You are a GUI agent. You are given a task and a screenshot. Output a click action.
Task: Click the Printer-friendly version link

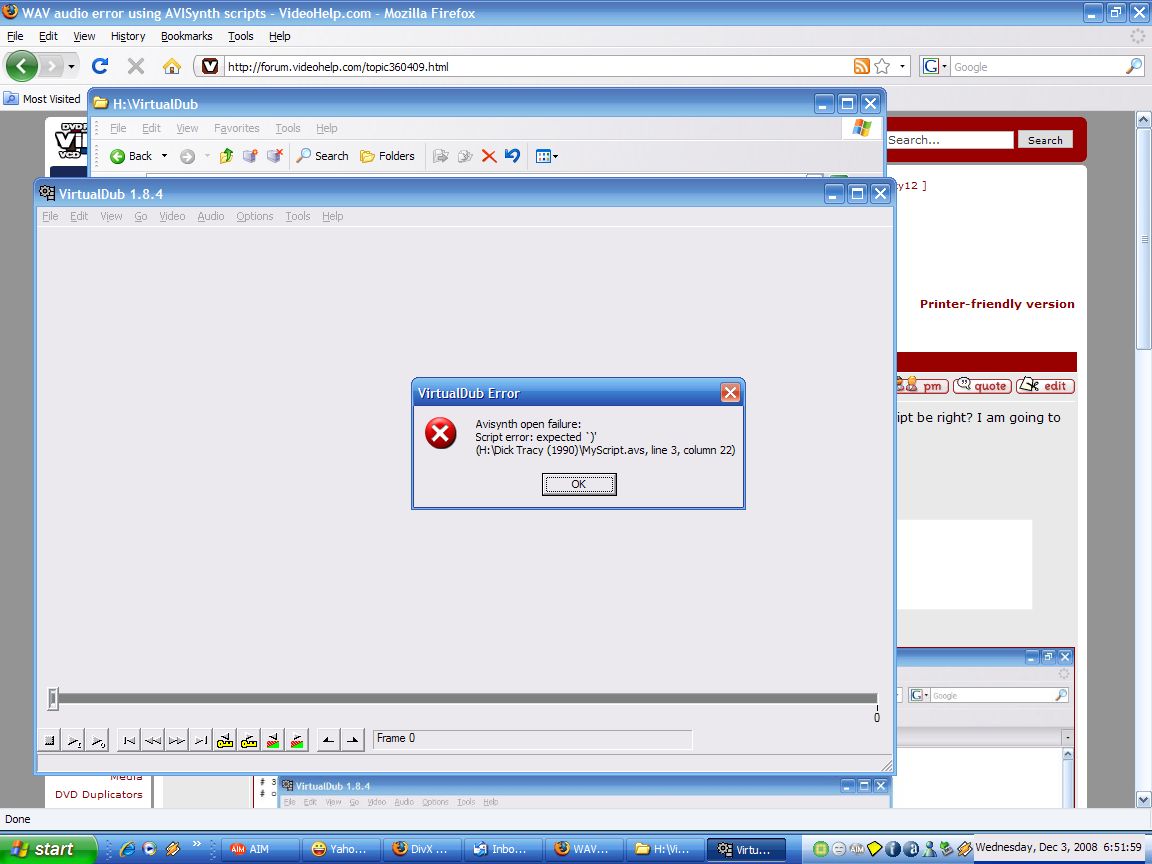pos(997,304)
